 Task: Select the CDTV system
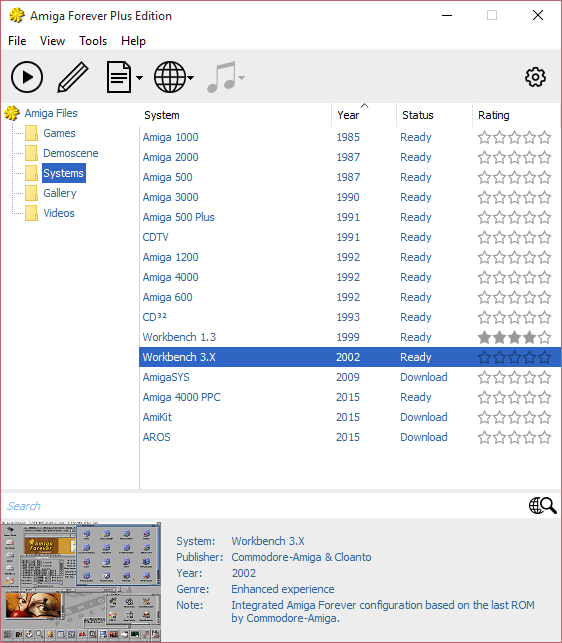click(155, 237)
